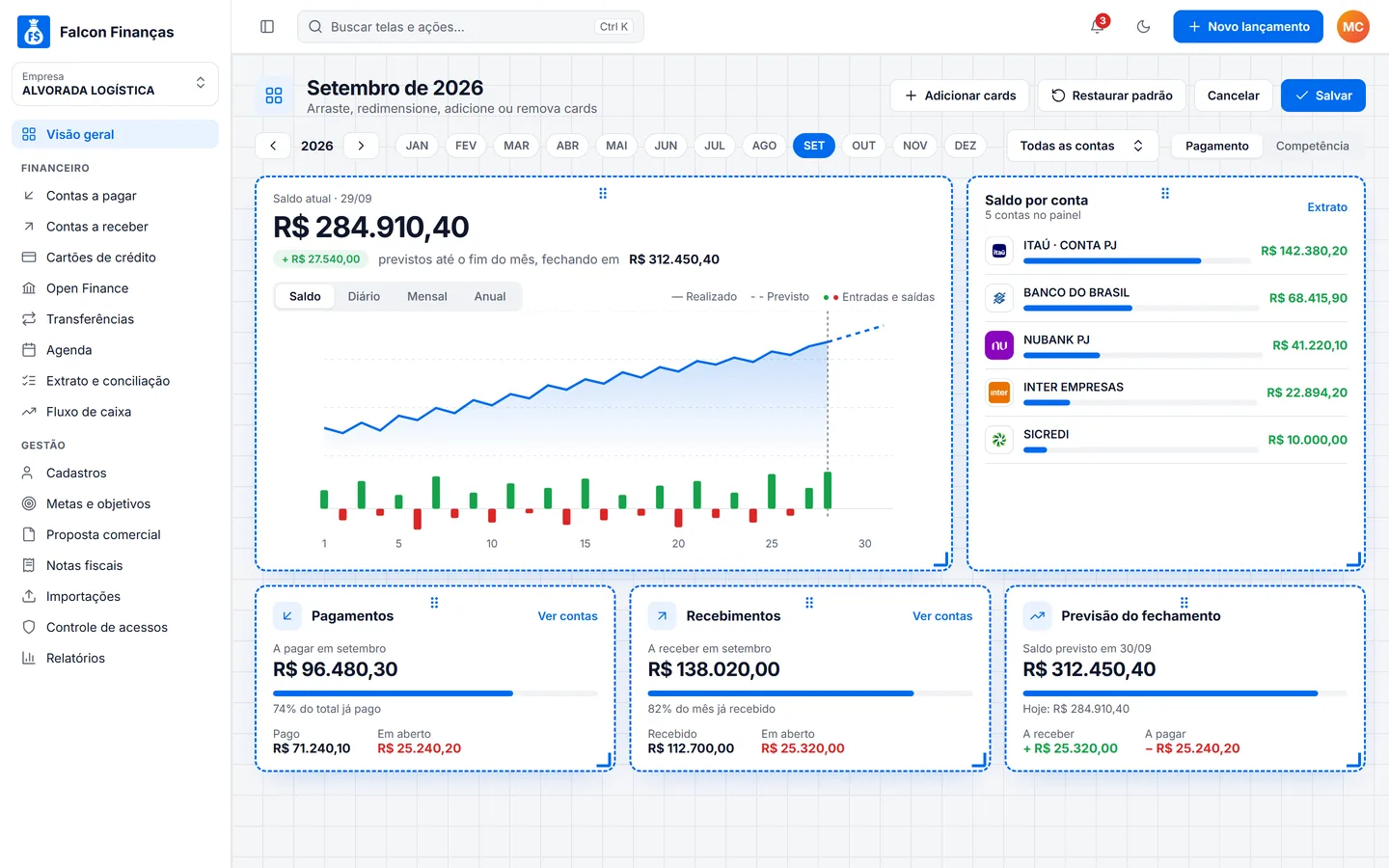This screenshot has height=868, width=1389.
Task: Click the Previsão do fechamento trend icon
Action: pyautogui.click(x=1037, y=616)
